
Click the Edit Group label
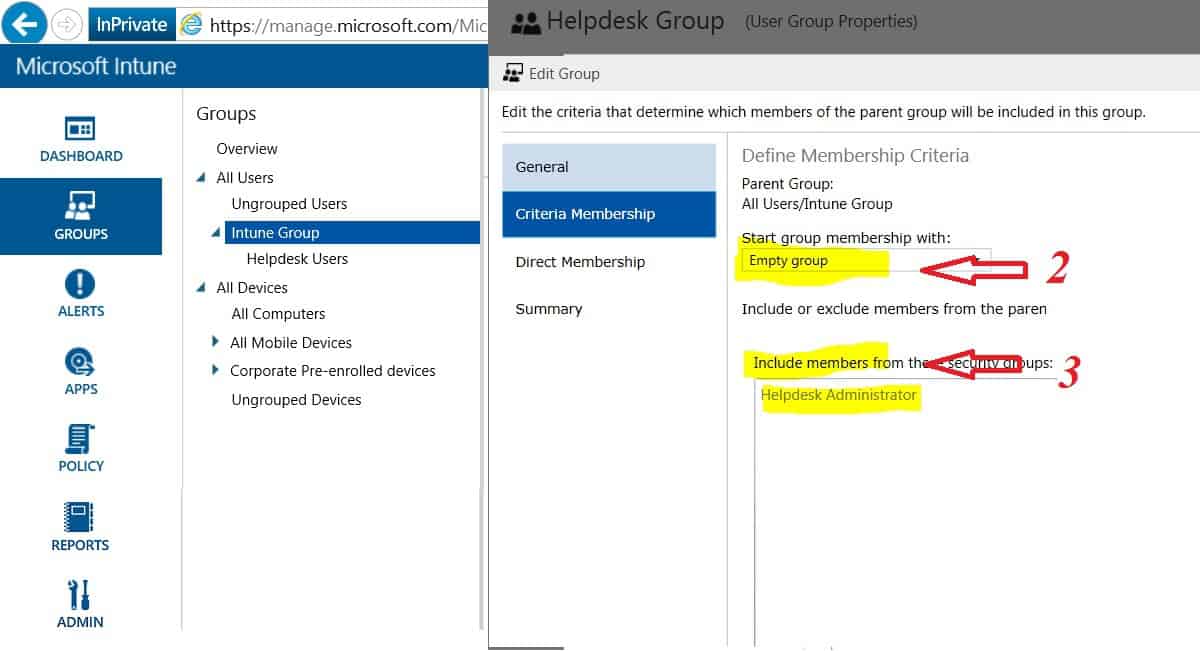click(x=564, y=73)
